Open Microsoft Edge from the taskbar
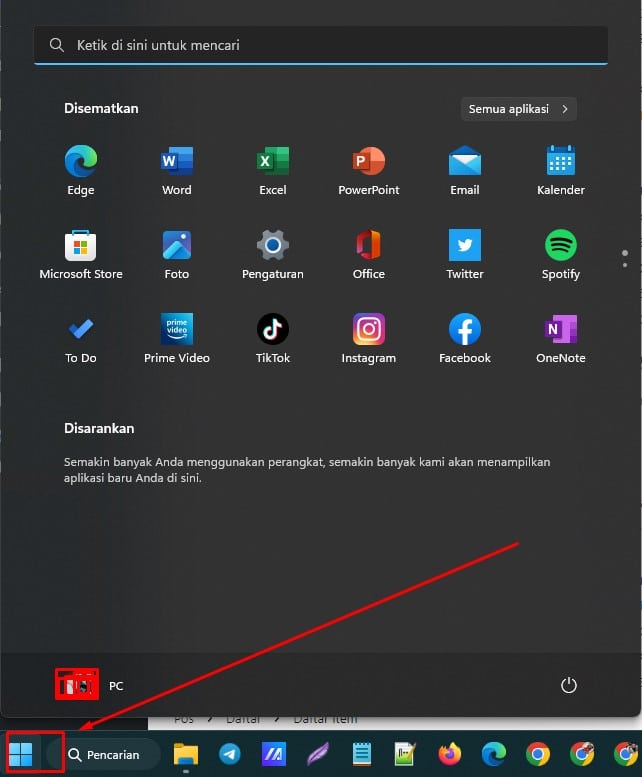This screenshot has height=777, width=642. tap(493, 754)
